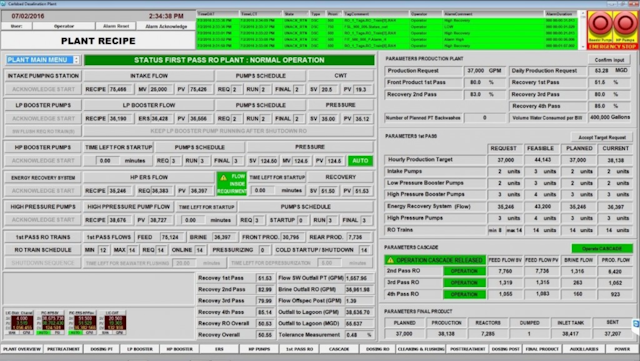Click the Recovery 2nd Pass 83.0 field
This screenshot has height=361, width=640.
coord(485,94)
